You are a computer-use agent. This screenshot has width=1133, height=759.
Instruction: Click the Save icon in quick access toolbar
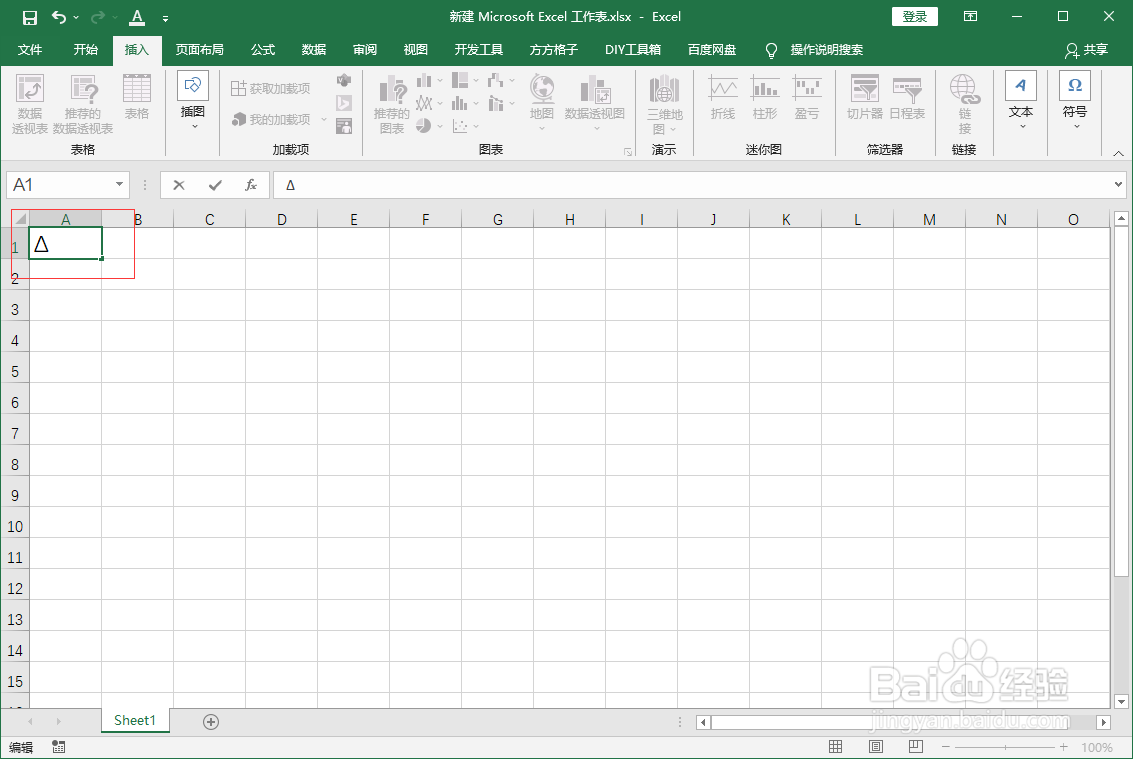[x=30, y=17]
